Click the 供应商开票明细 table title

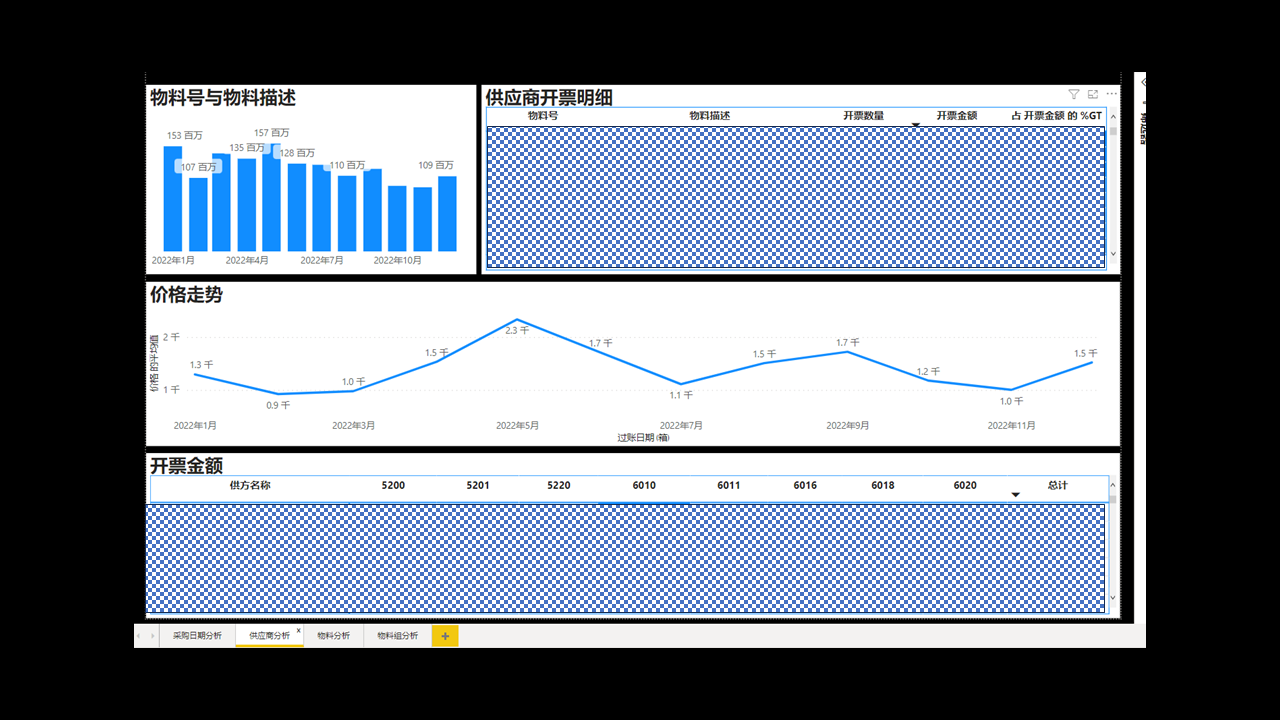(549, 98)
